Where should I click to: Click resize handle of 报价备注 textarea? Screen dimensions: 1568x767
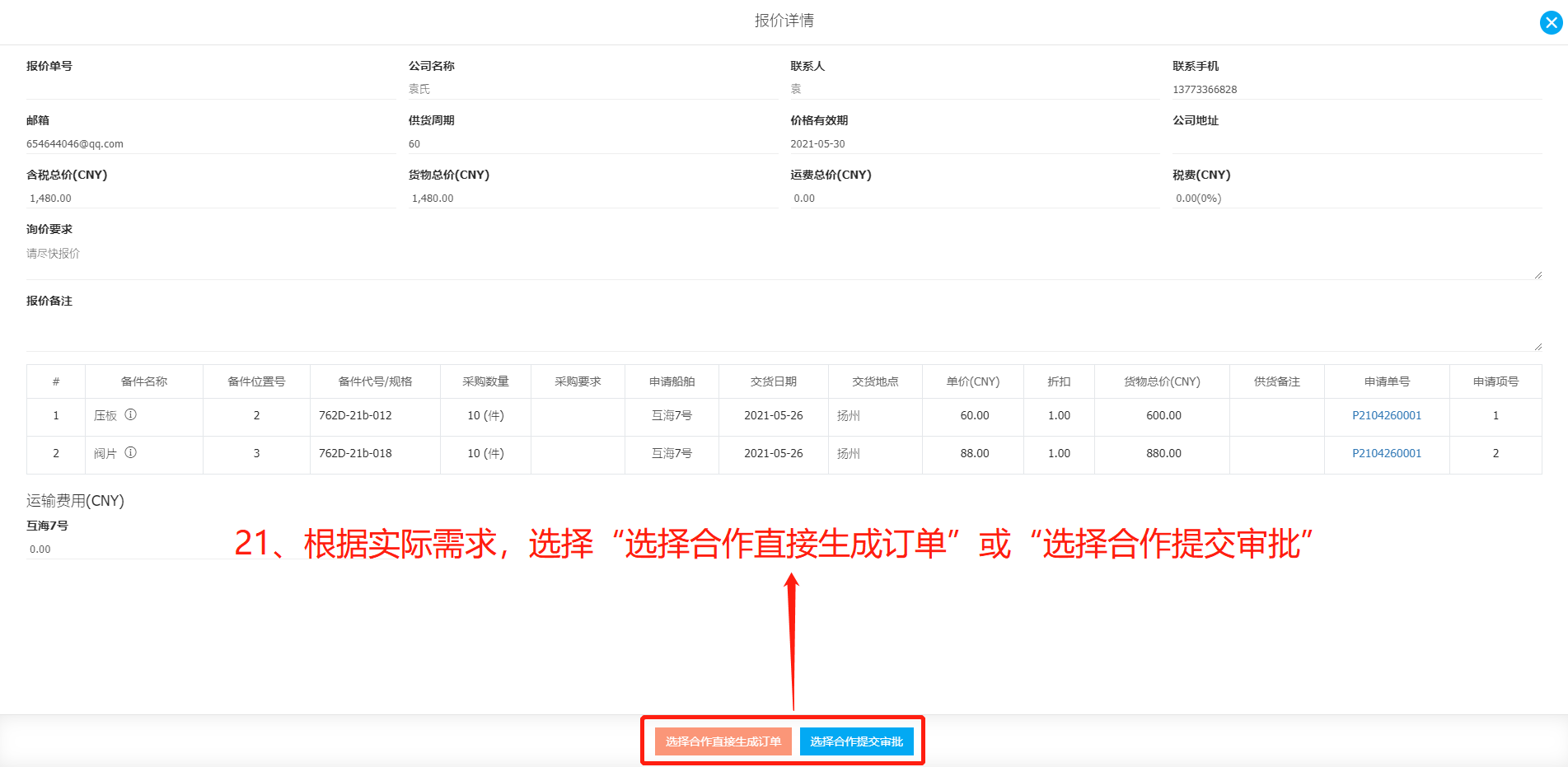[x=1538, y=347]
